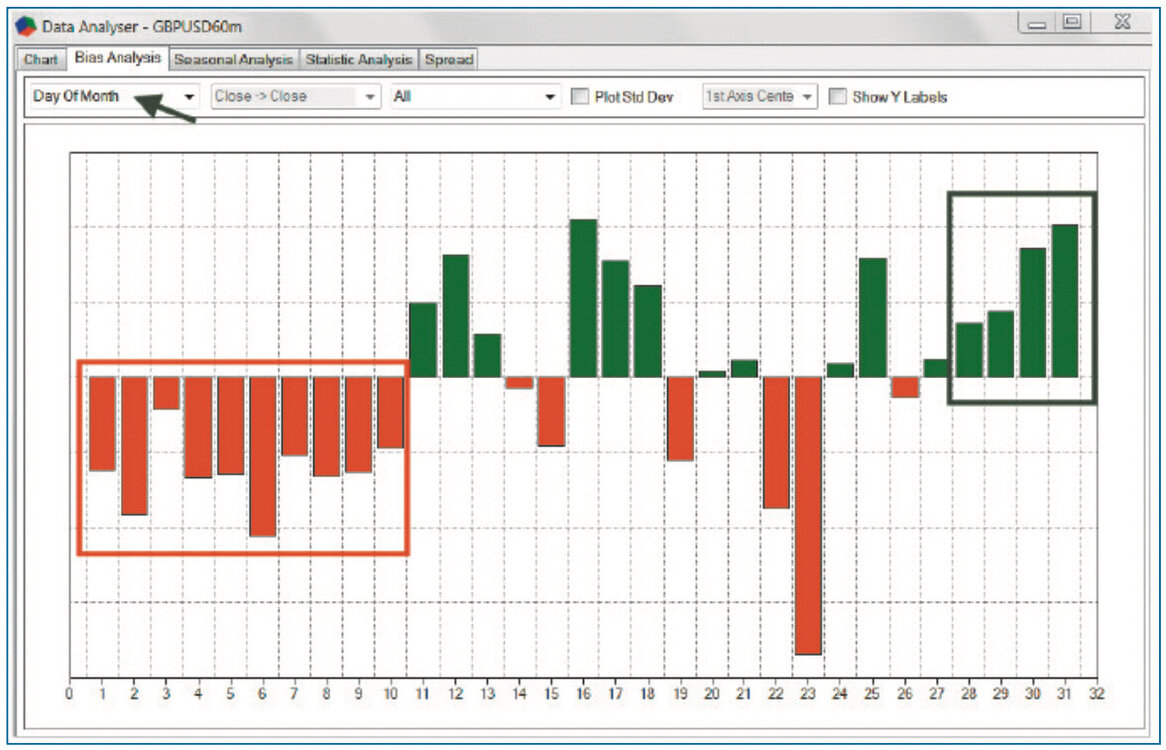Open the Seasonal Analysis tab
Viewport: 1166px width, 750px height.
[233, 59]
